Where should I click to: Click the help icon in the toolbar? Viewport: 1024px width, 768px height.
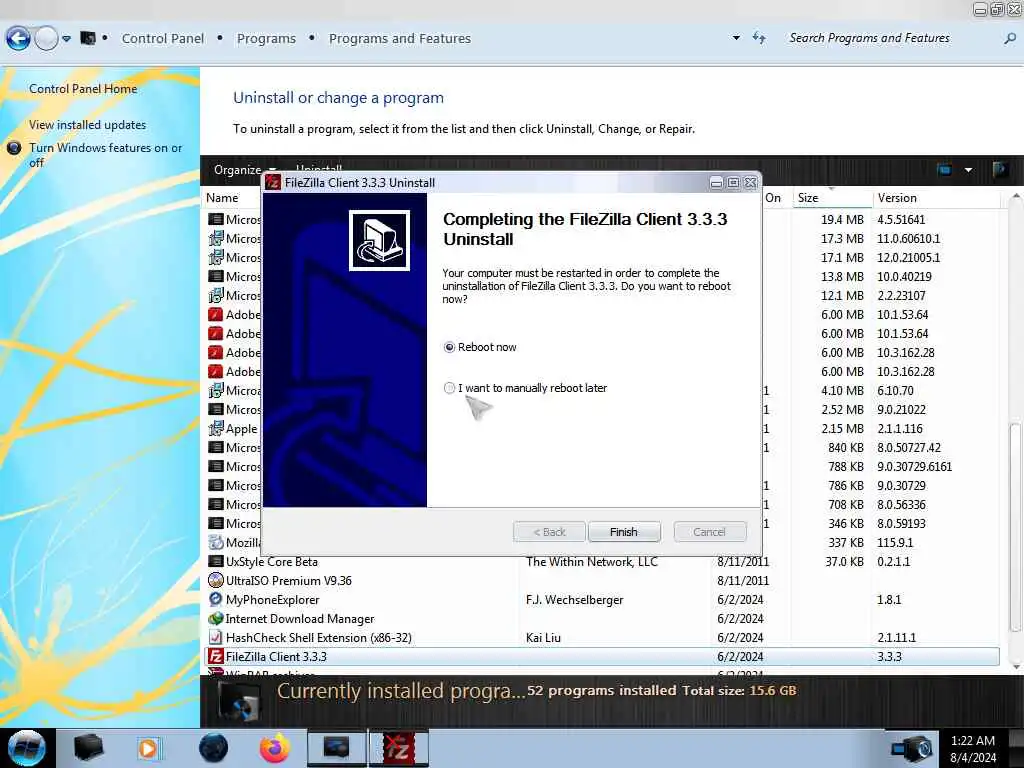pyautogui.click(x=999, y=170)
